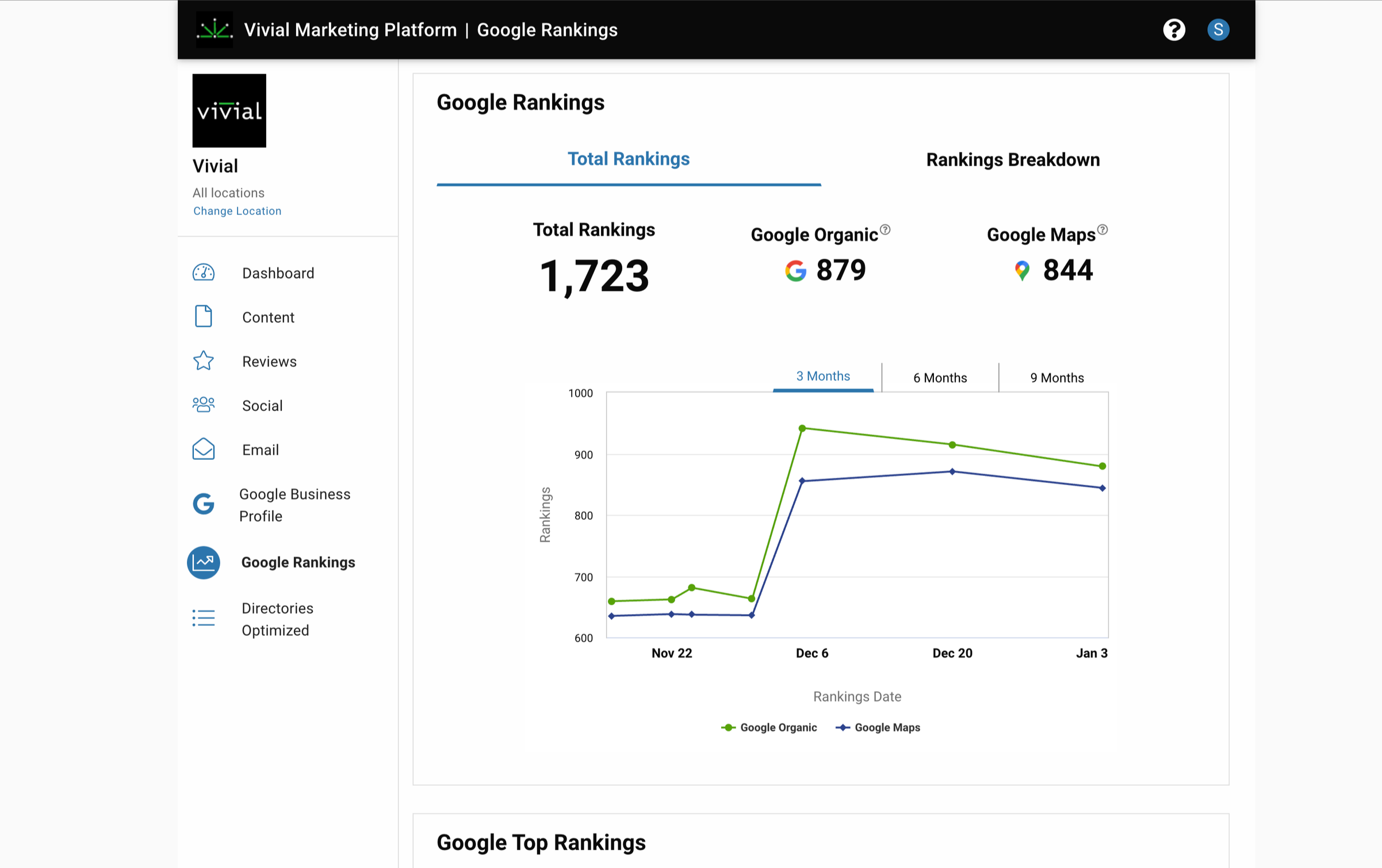Show 6 Months chart range
This screenshot has height=868, width=1382.
pyautogui.click(x=940, y=378)
